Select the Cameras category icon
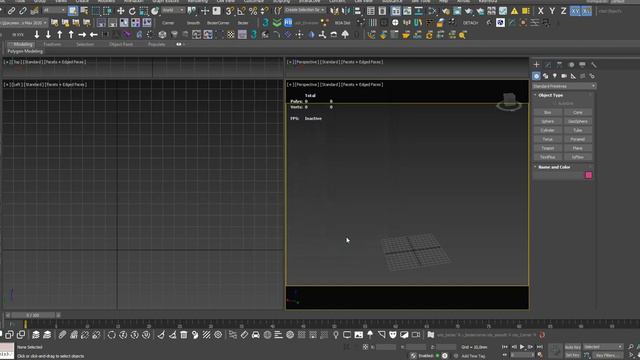This screenshot has width=640, height=360. pos(564,76)
